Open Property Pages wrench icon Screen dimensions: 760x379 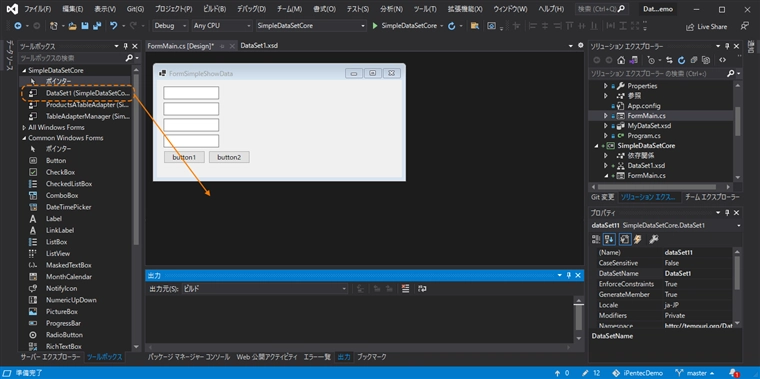click(x=653, y=239)
